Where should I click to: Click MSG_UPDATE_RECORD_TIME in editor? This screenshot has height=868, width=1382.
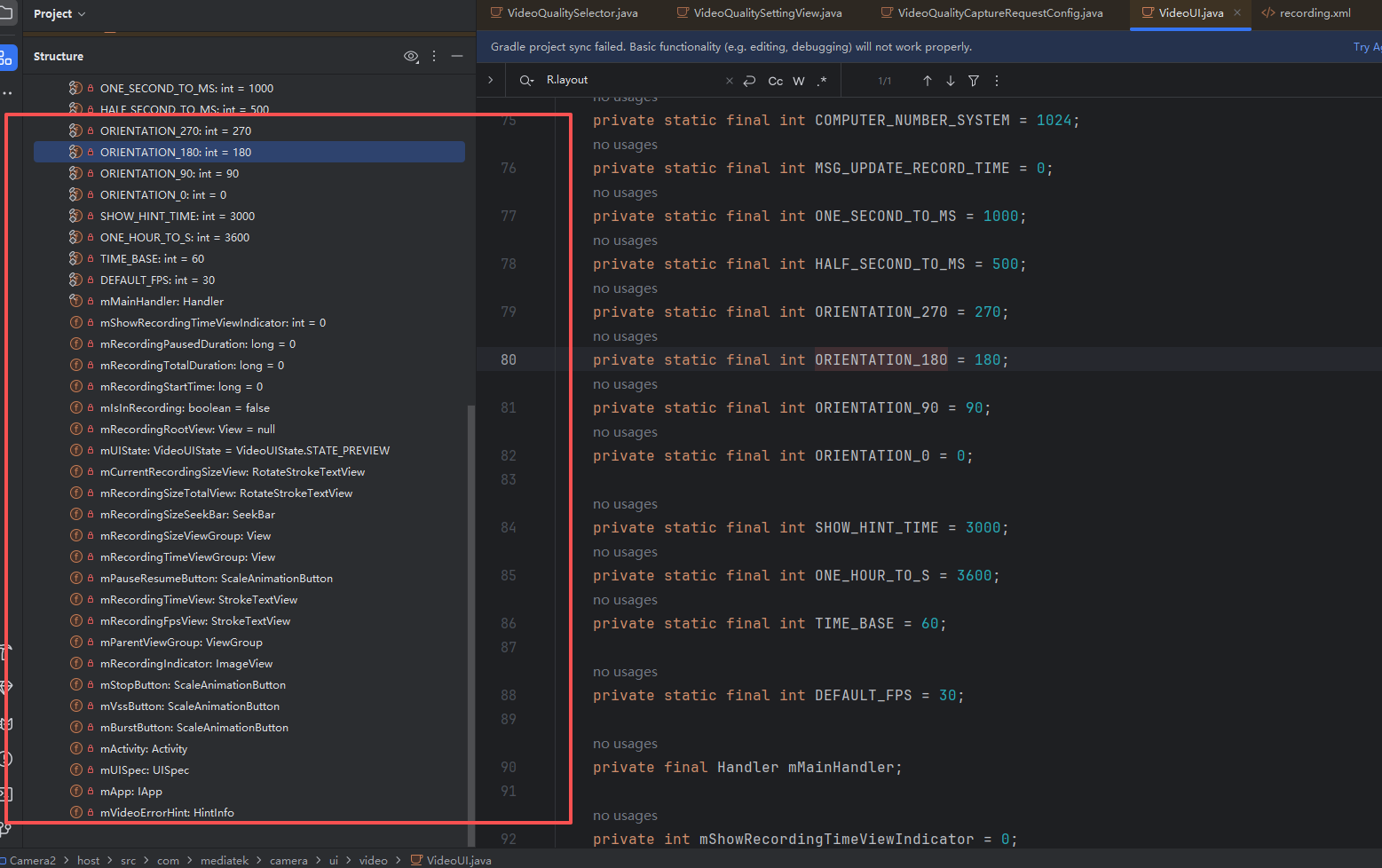pyautogui.click(x=912, y=168)
